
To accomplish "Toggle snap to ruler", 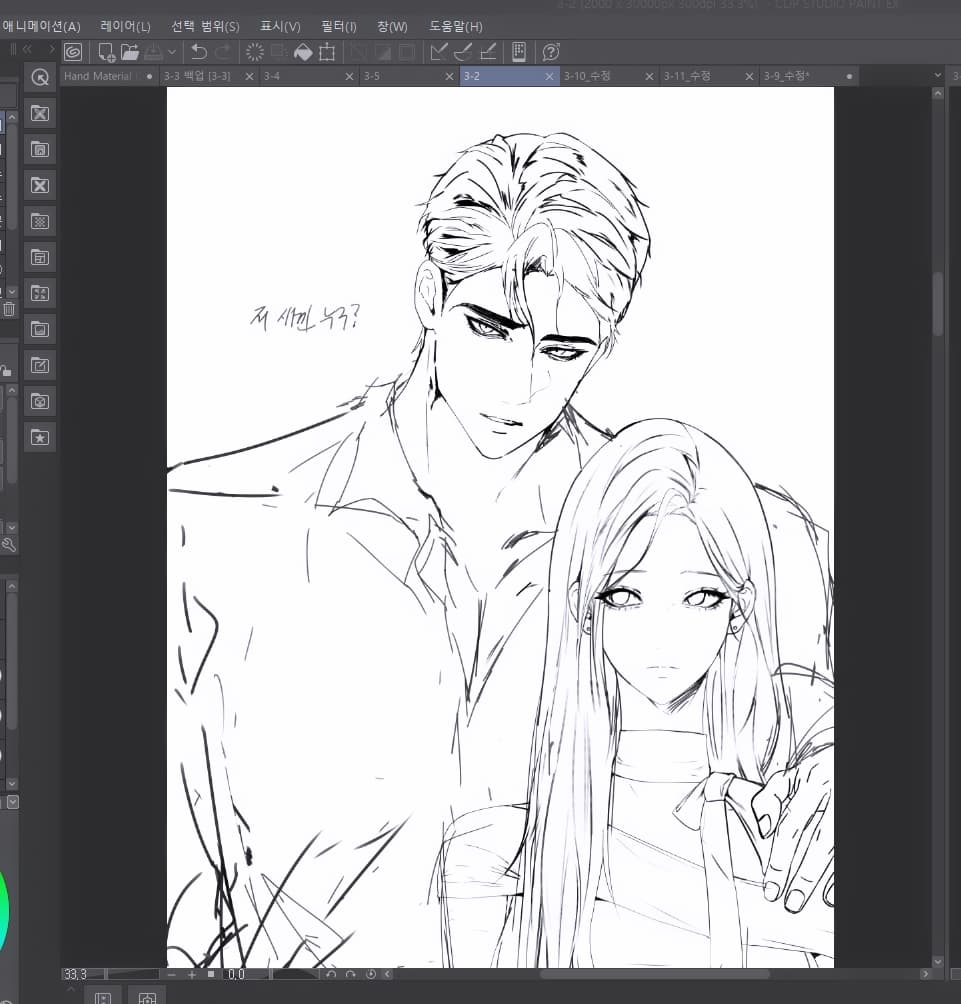I will click(x=439, y=52).
